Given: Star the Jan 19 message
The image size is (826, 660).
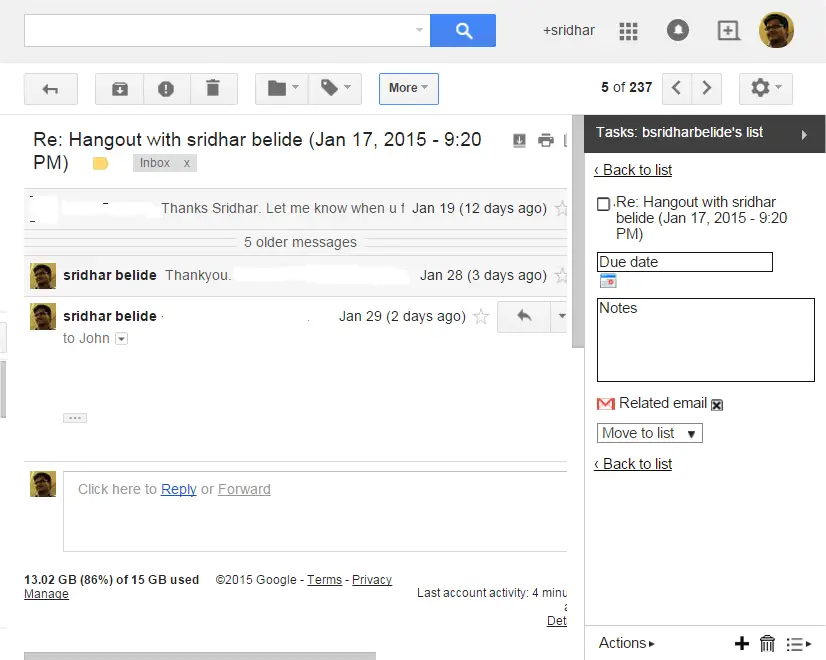Looking at the screenshot, I should click(562, 209).
